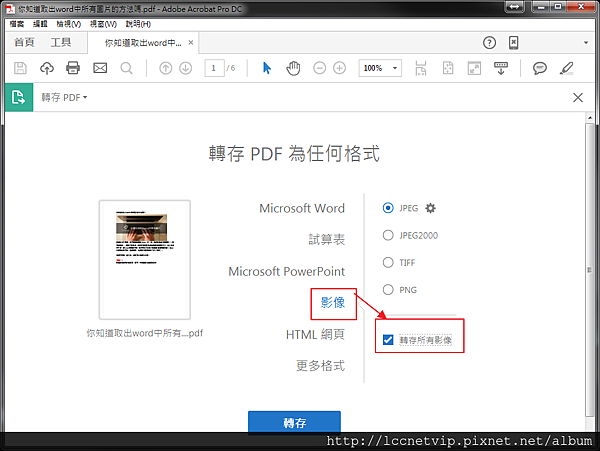Select the JPEG2000 radio button
The image size is (600, 451).
point(388,236)
